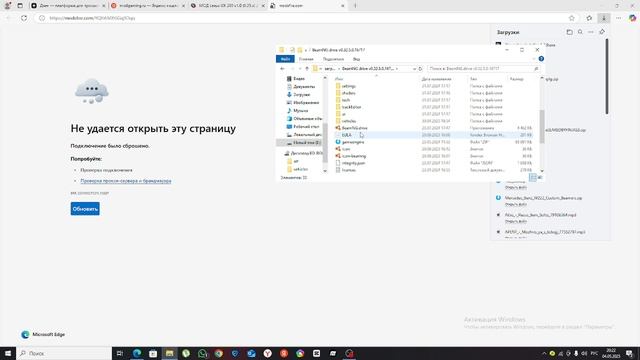Click the file list vertical scrollbar
This screenshot has height=360, width=640.
pos(542,127)
